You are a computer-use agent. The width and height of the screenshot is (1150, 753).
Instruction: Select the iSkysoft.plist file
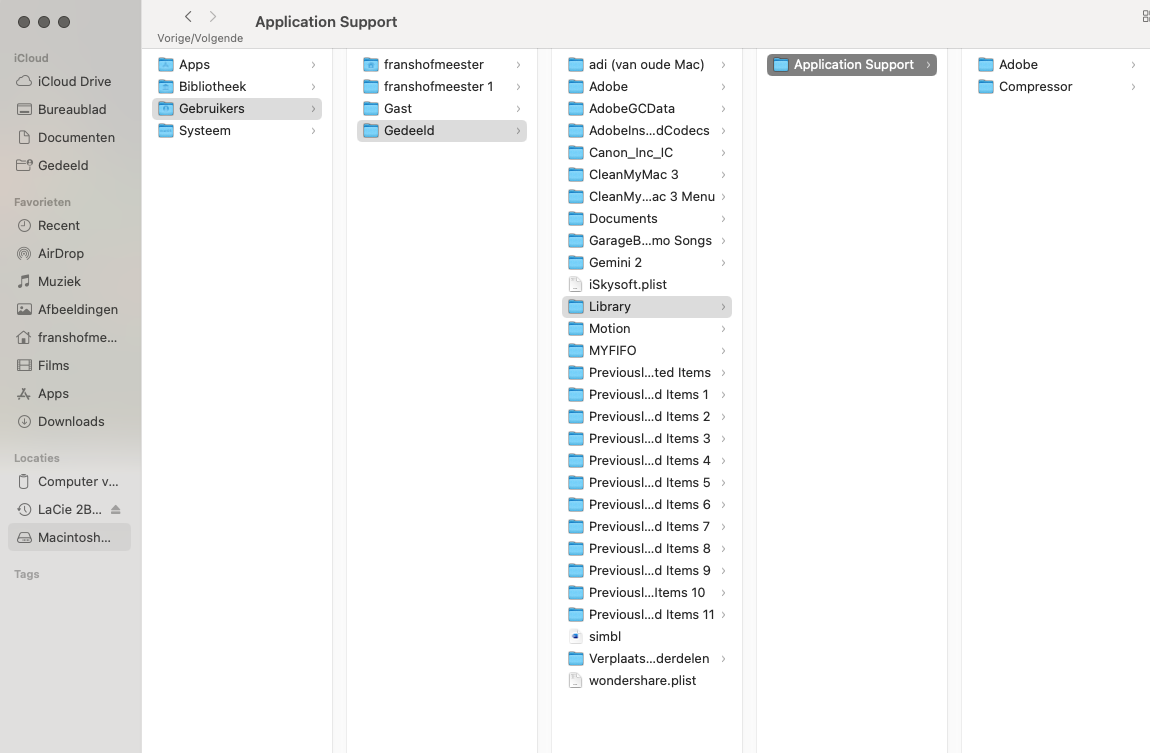pos(647,284)
